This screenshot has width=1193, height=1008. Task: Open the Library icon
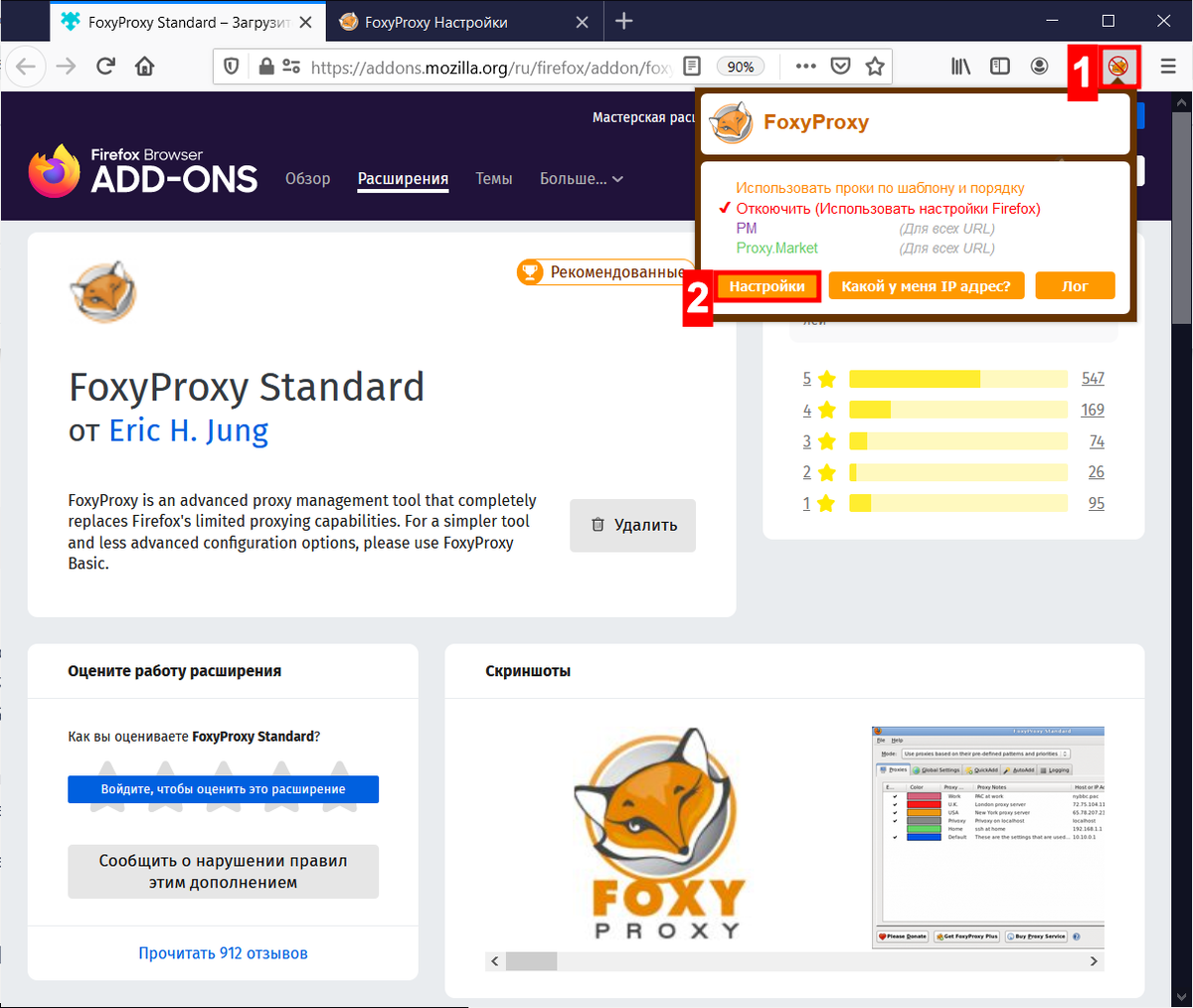coord(960,67)
